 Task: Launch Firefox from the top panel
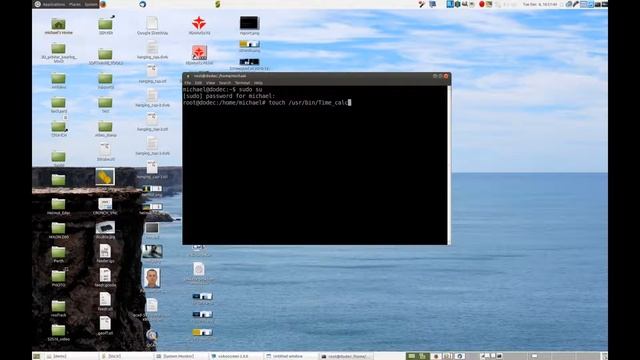pos(103,4)
